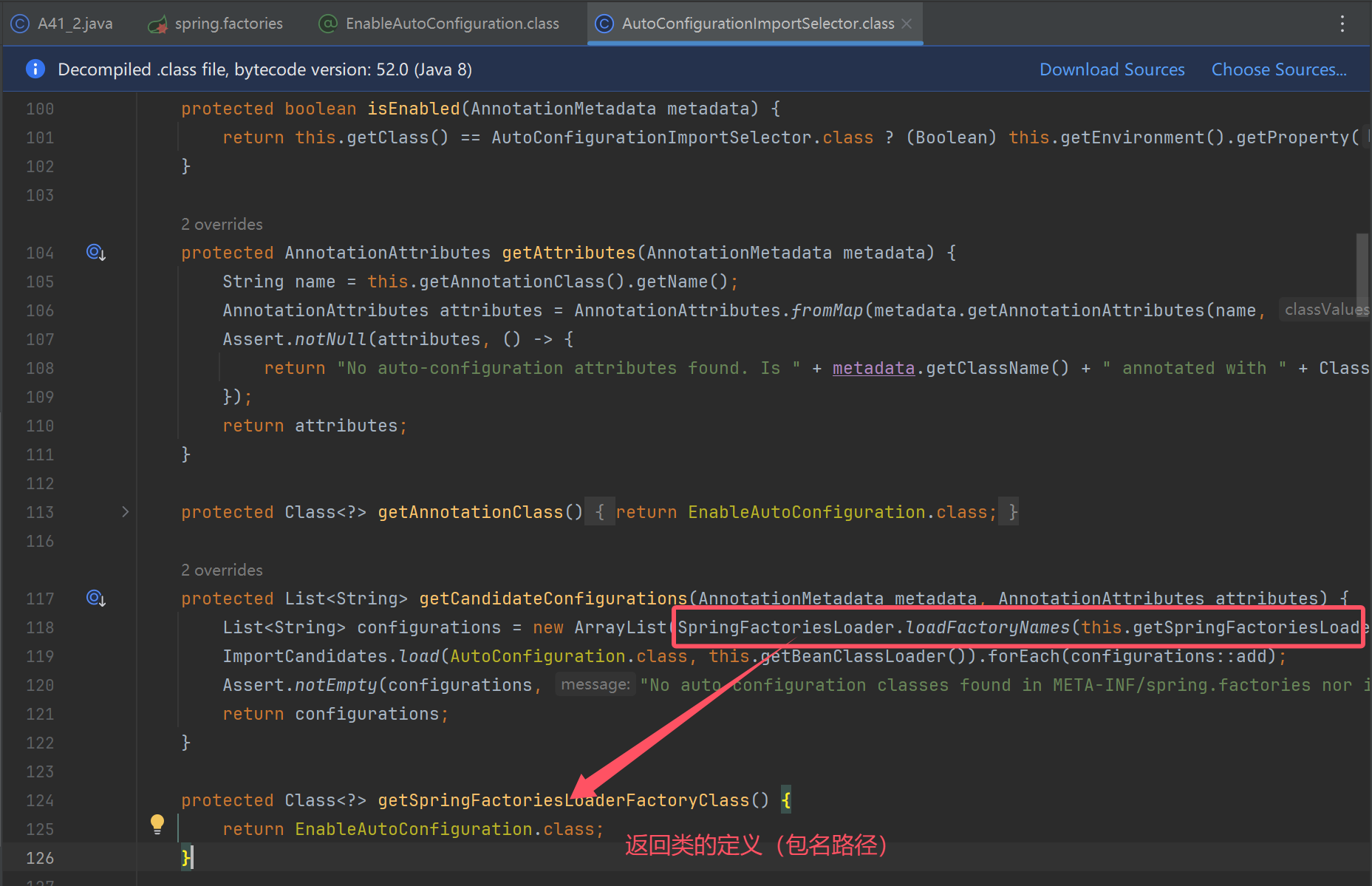Click the bytecode version banner text

(264, 69)
